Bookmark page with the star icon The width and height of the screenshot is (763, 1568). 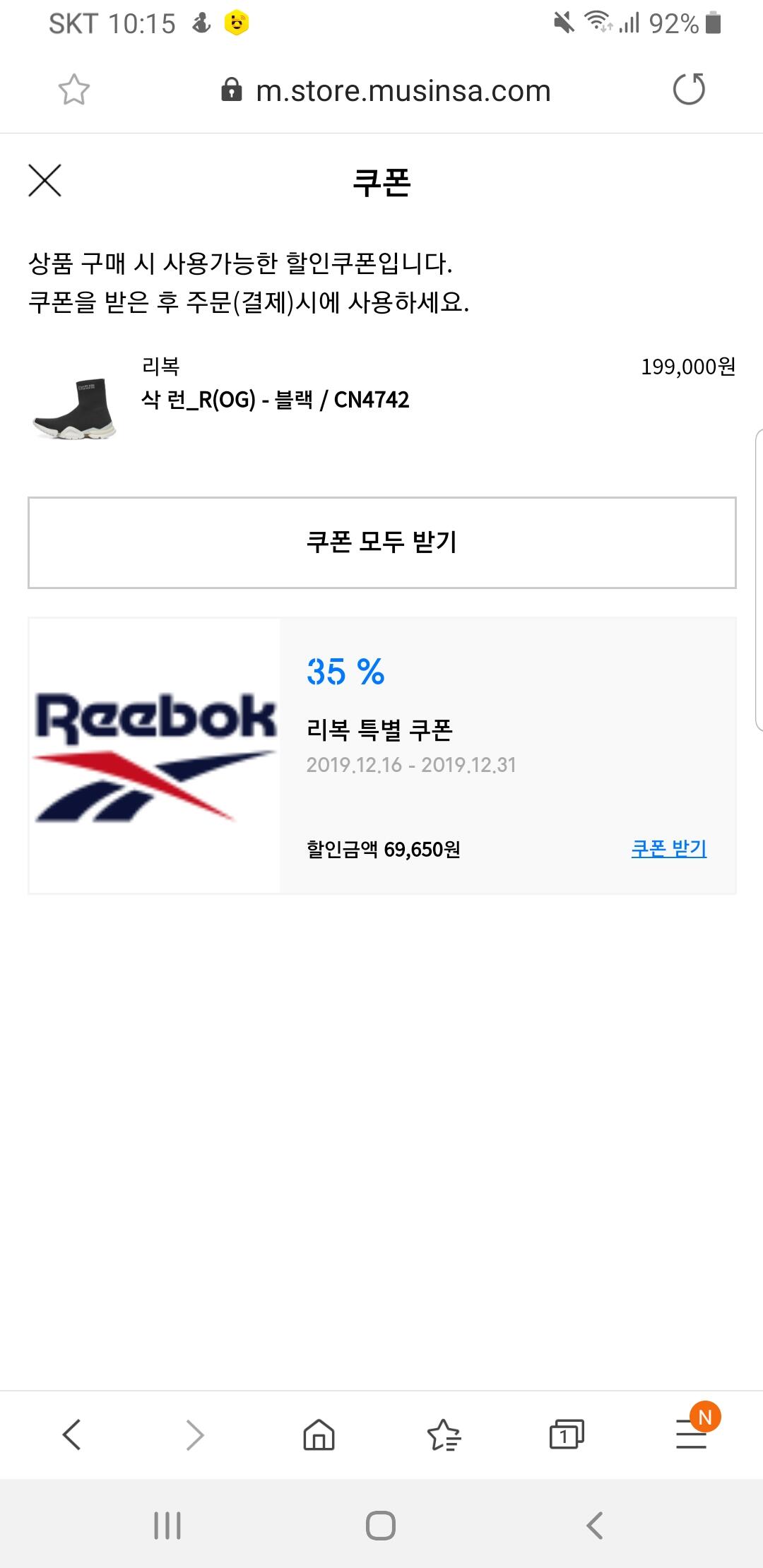[x=73, y=90]
